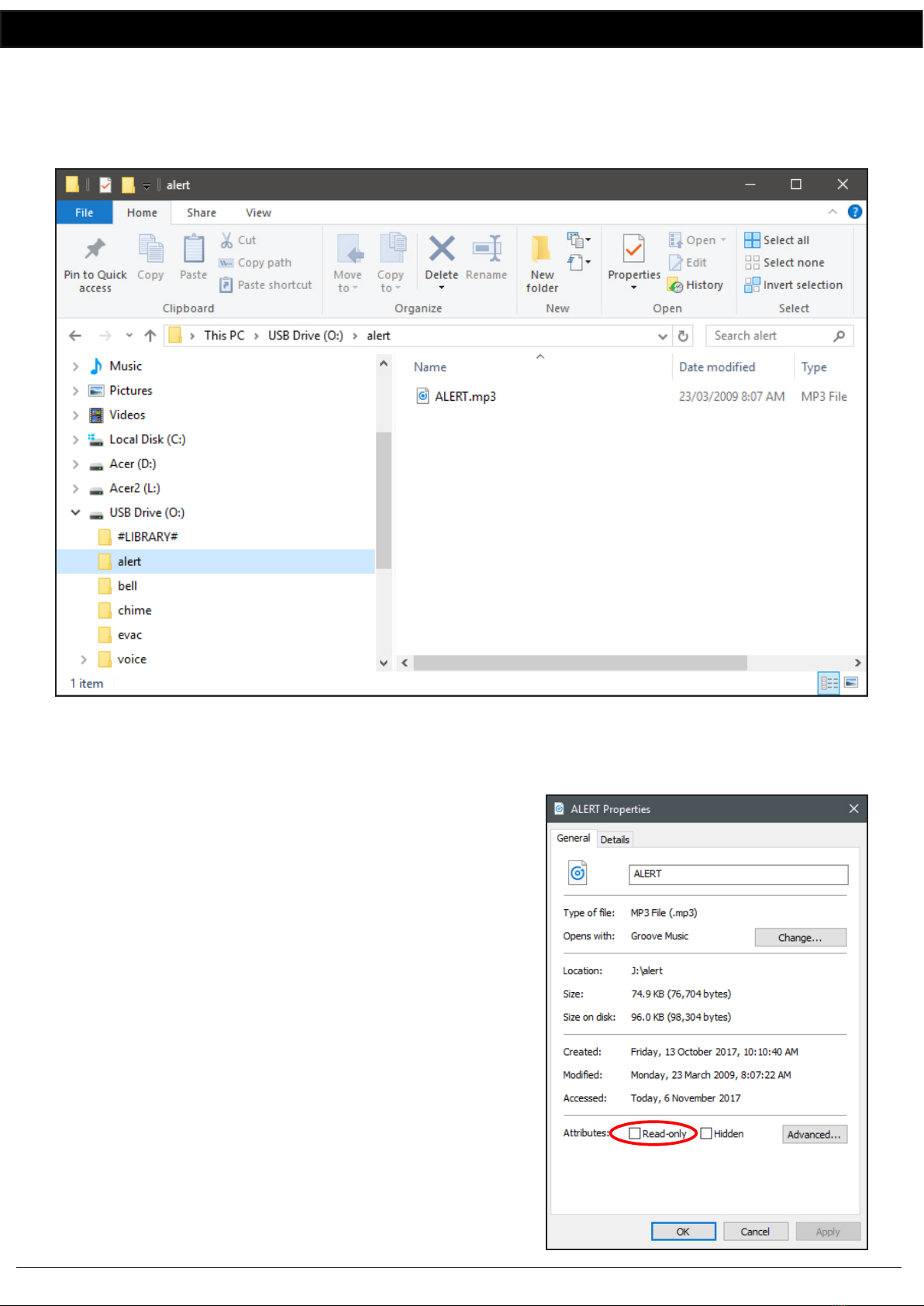This screenshot has height=1306, width=924.
Task: Collapse the USB Drive (O:) tree node
Action: coord(75,512)
